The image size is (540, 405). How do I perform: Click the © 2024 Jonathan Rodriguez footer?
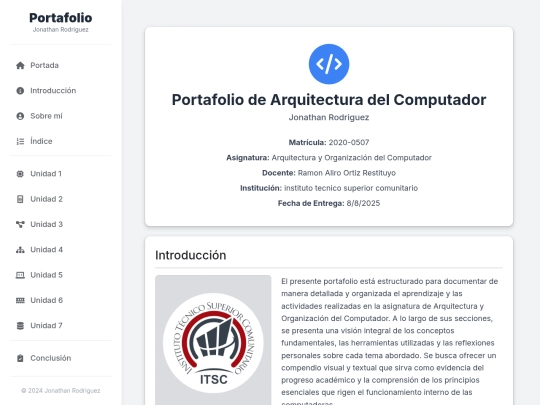coord(61,391)
